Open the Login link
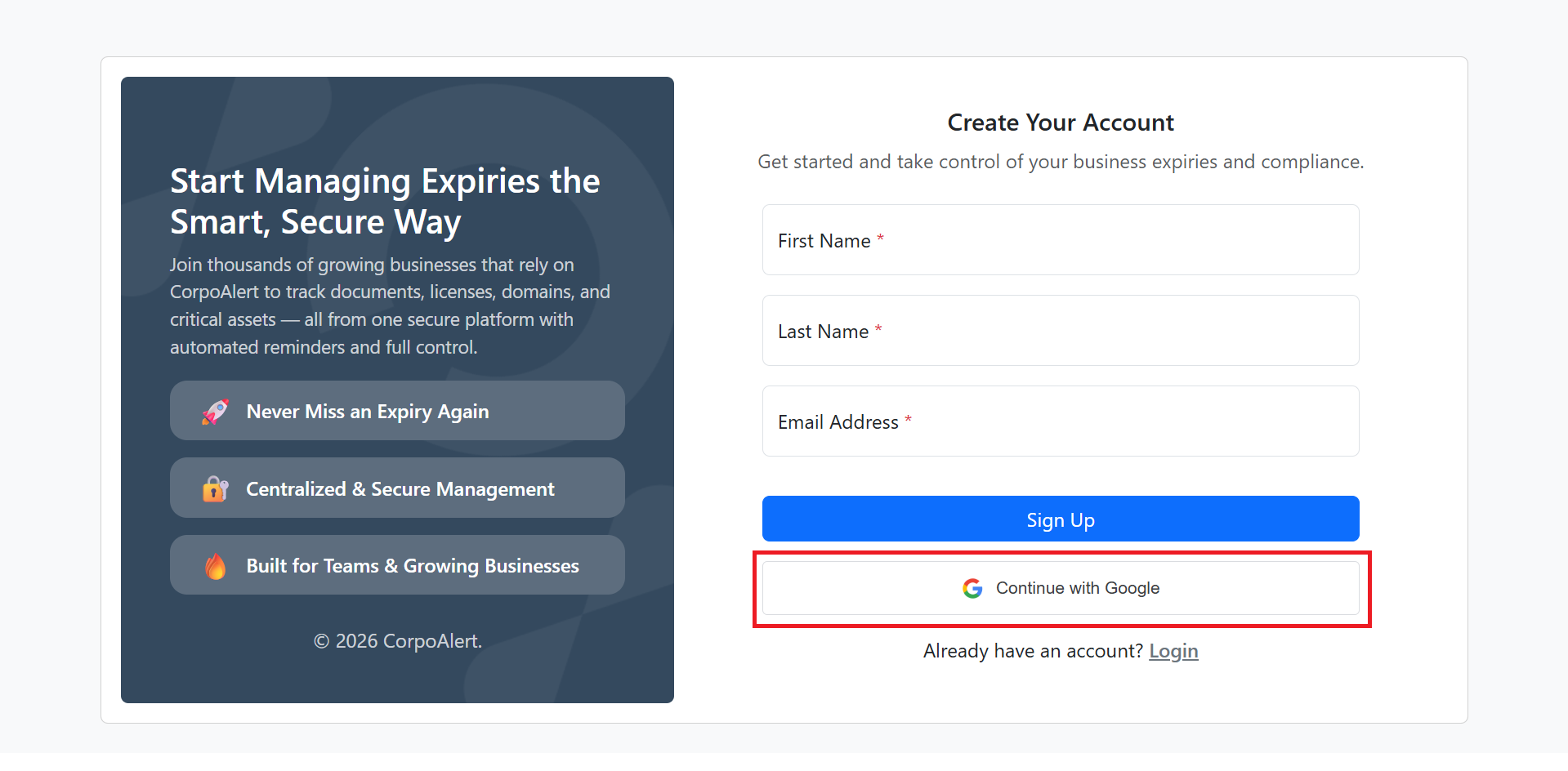Image resolution: width=1568 pixels, height=771 pixels. [1173, 651]
